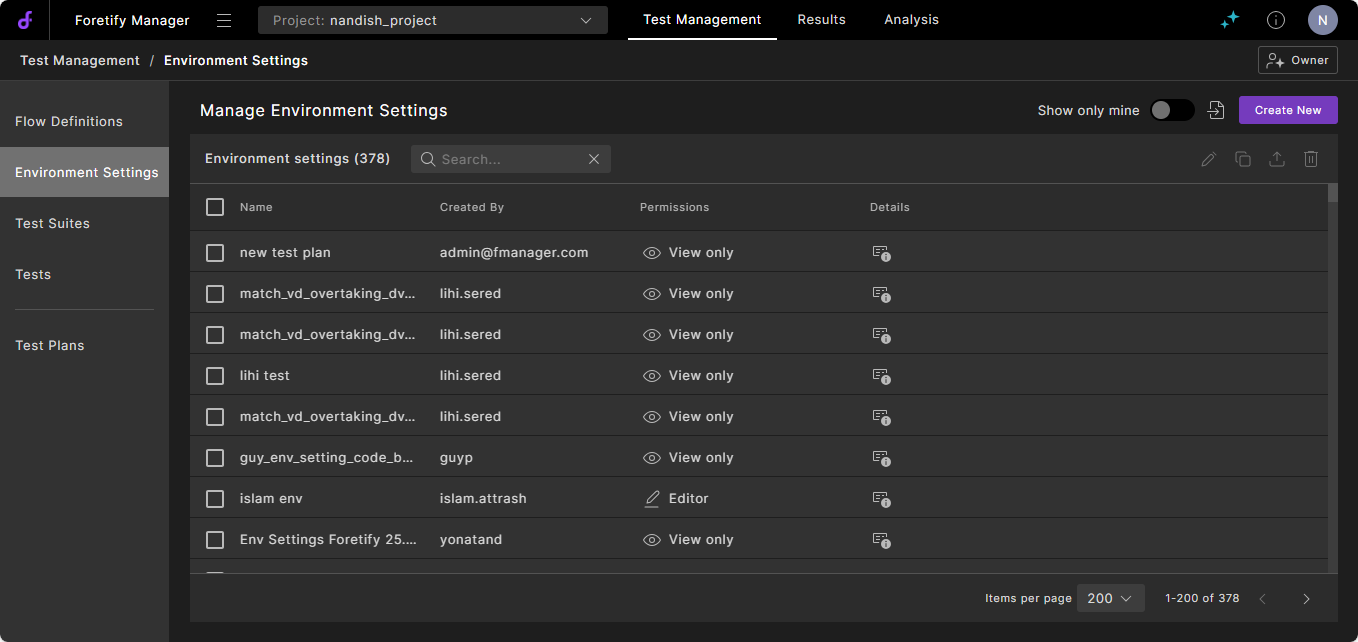
Task: Go to next page with right arrow
Action: [x=1306, y=598]
